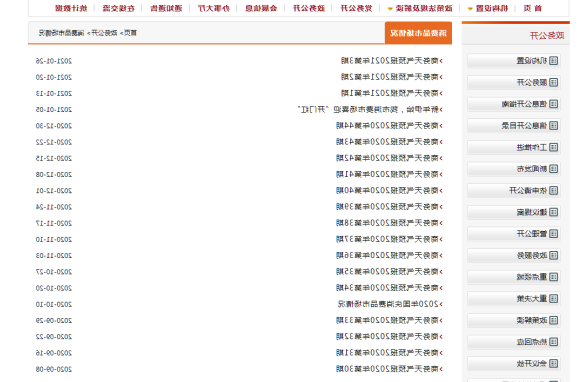Screen dimensions: 586x382
Task: Open 办事大厅 in the top navigation
Action: click(214, 8)
